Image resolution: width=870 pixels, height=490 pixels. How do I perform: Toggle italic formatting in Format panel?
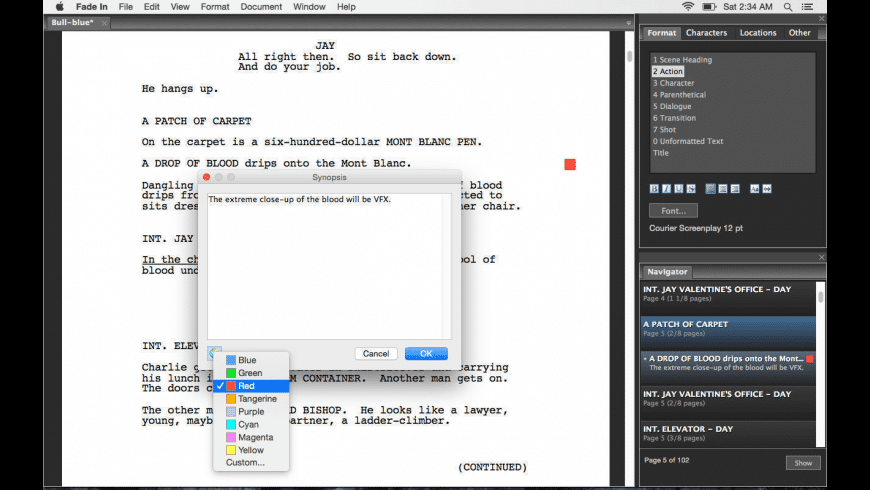(x=666, y=189)
